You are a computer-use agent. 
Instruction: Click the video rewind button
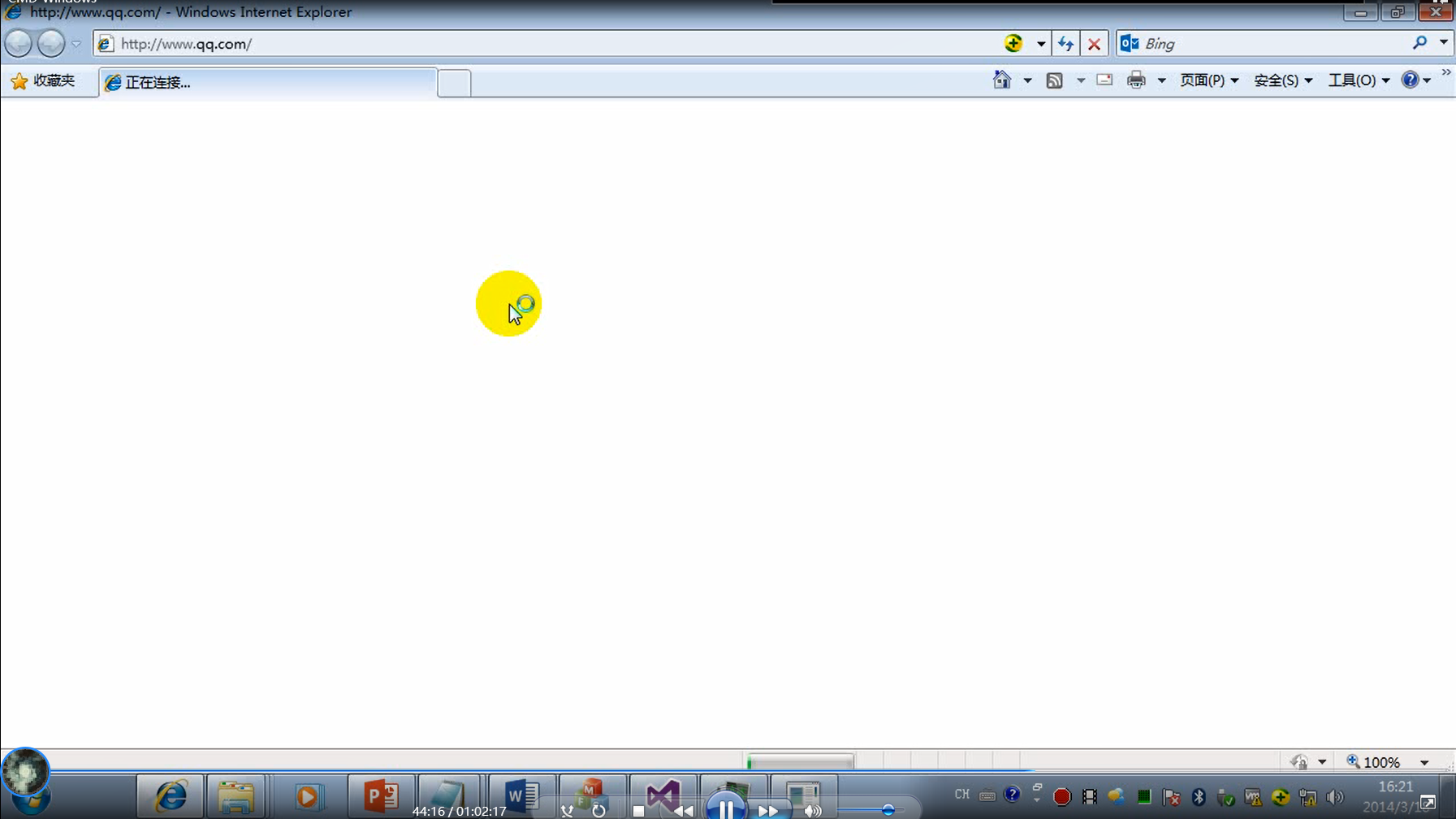683,811
